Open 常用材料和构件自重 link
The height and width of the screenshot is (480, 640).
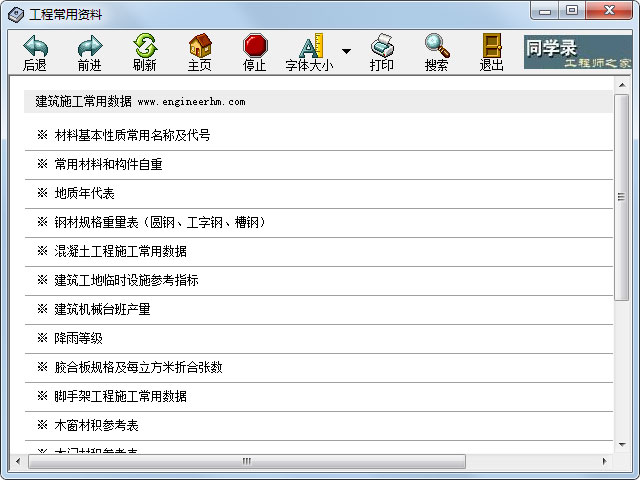(108, 164)
